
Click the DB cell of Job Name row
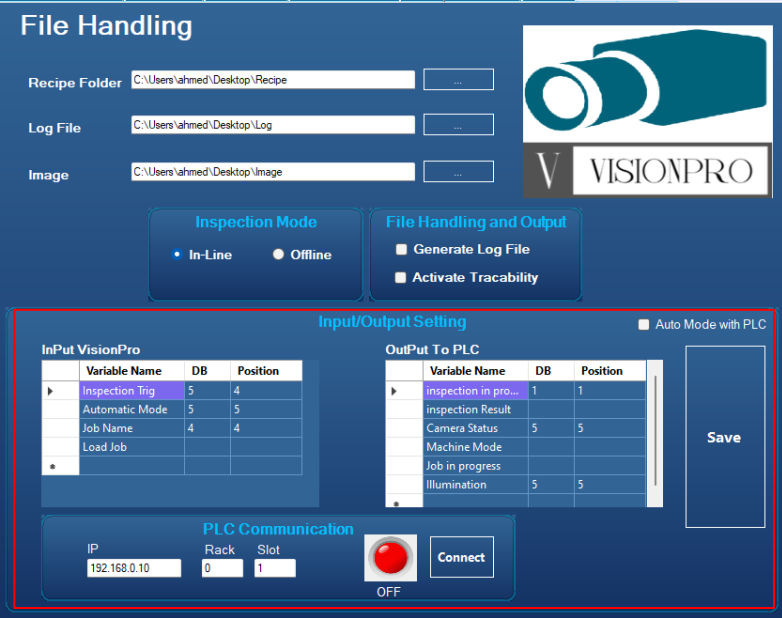pyautogui.click(x=207, y=428)
